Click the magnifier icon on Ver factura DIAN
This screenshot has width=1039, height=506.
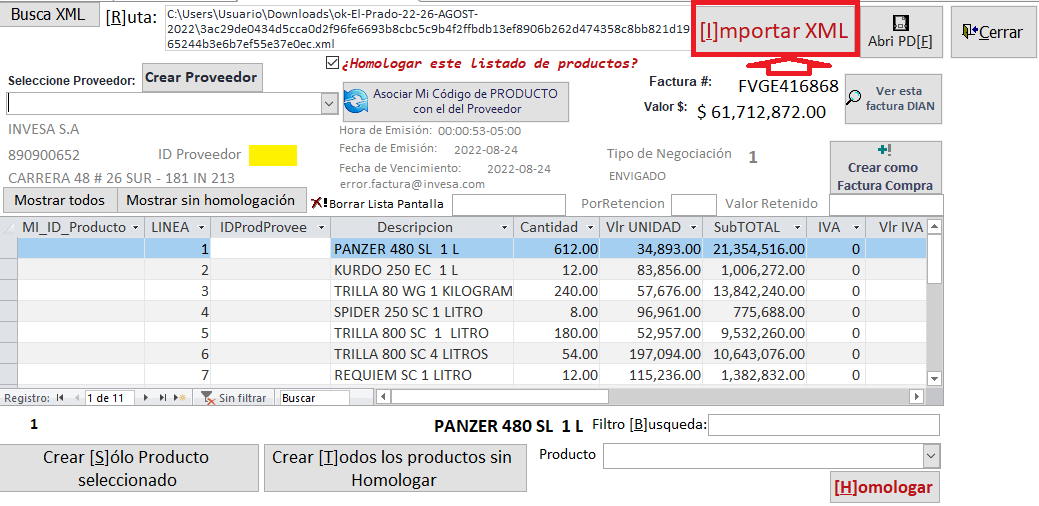click(x=855, y=98)
